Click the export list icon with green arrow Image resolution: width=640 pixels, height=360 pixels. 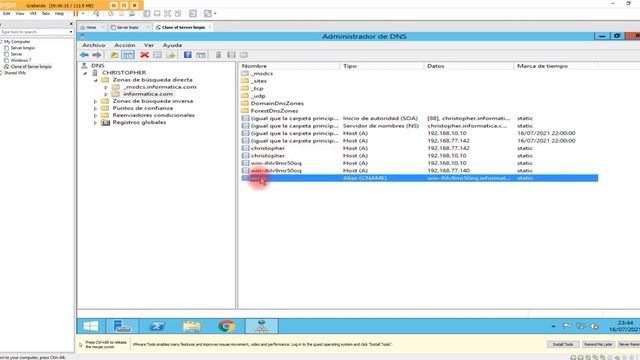[171, 55]
